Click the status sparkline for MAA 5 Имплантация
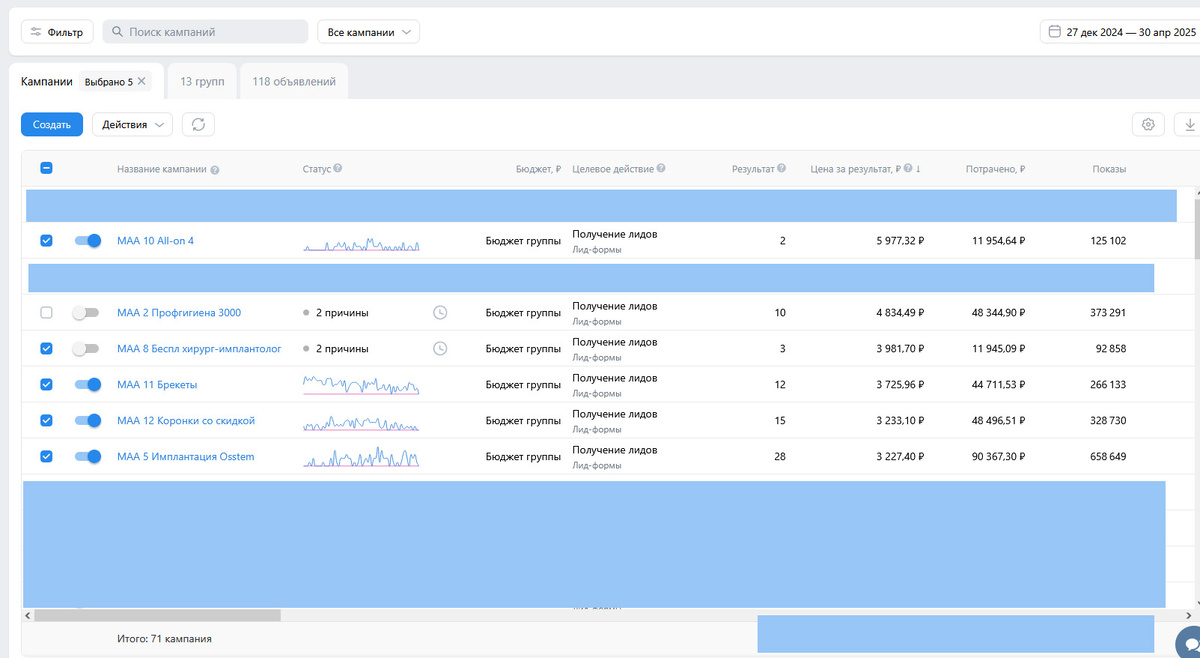The height and width of the screenshot is (658, 1200). [x=361, y=457]
